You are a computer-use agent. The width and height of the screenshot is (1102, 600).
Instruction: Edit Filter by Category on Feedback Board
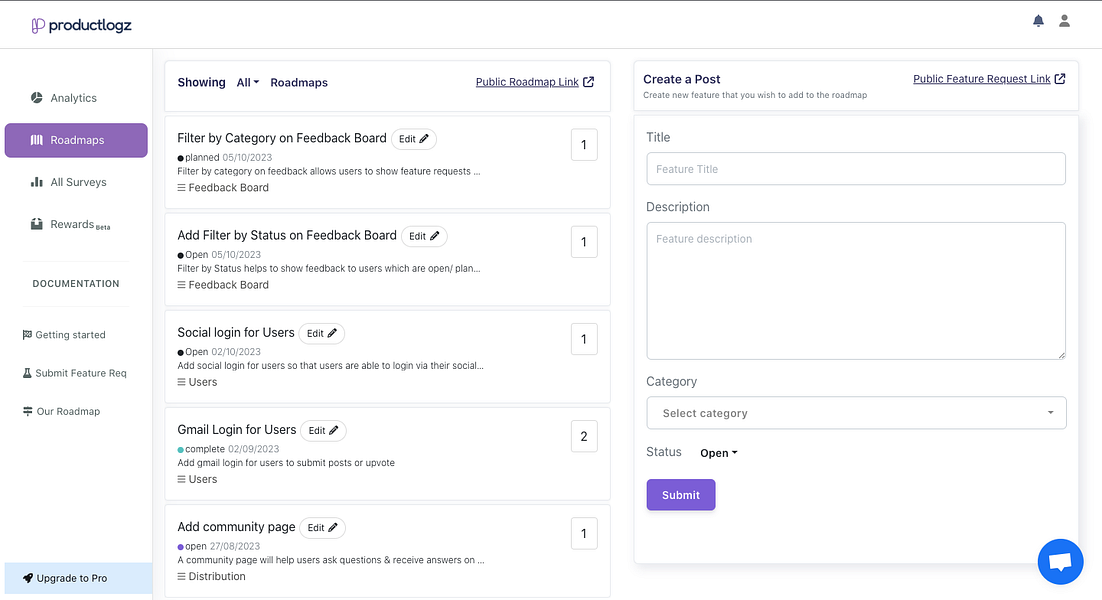pyautogui.click(x=413, y=139)
